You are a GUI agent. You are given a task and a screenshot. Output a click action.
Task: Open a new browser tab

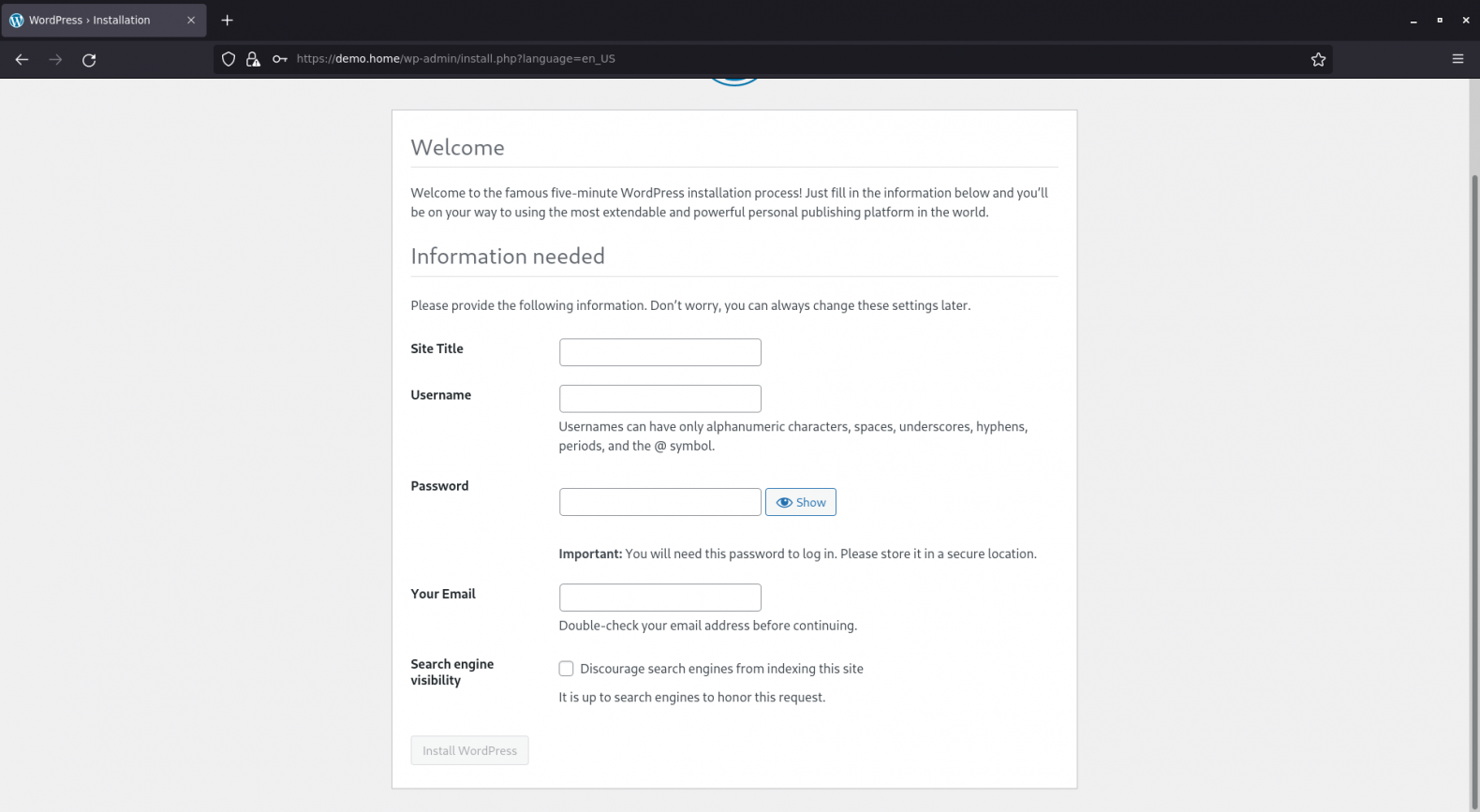click(227, 20)
